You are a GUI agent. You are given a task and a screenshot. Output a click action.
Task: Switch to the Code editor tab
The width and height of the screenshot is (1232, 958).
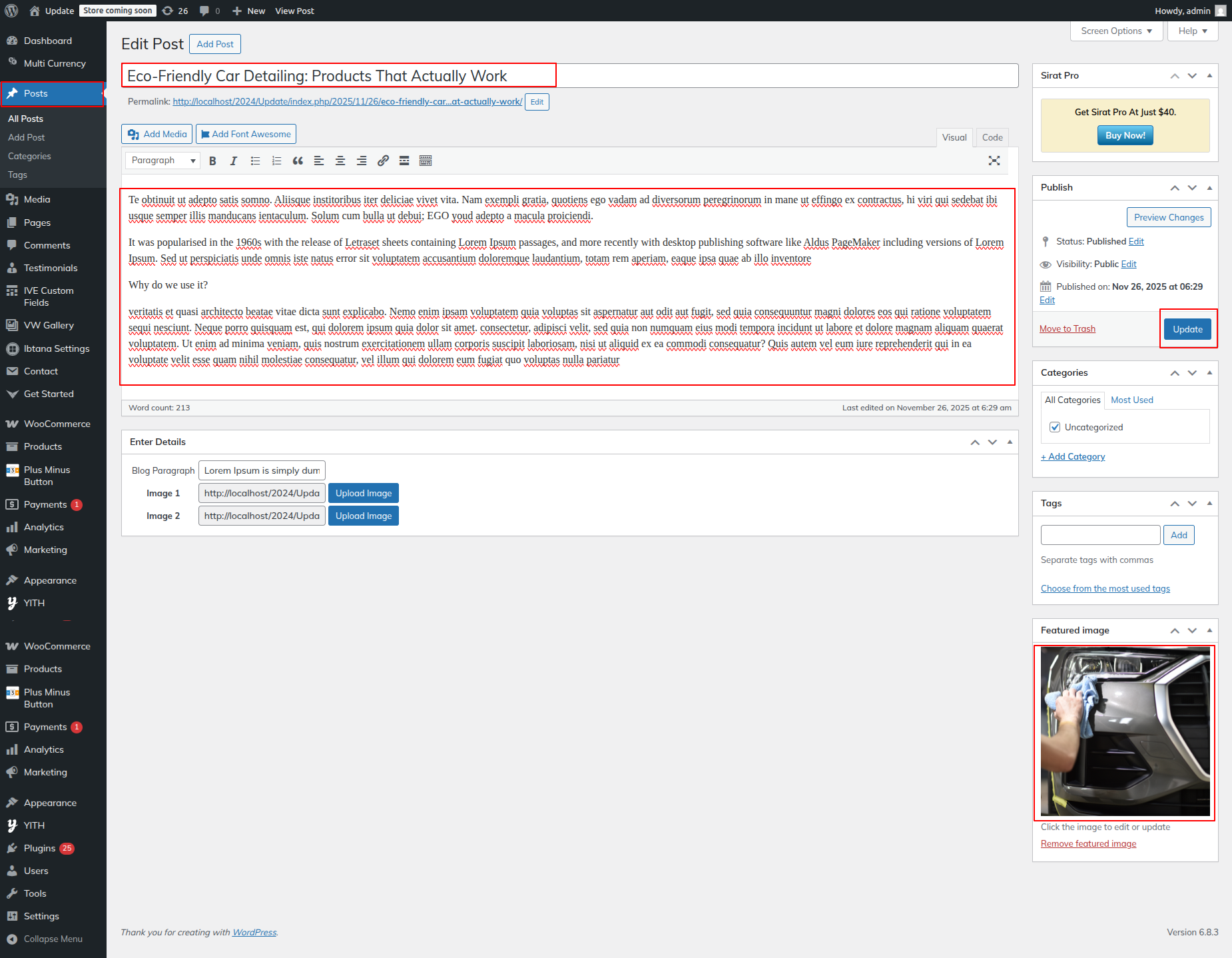pyautogui.click(x=992, y=137)
